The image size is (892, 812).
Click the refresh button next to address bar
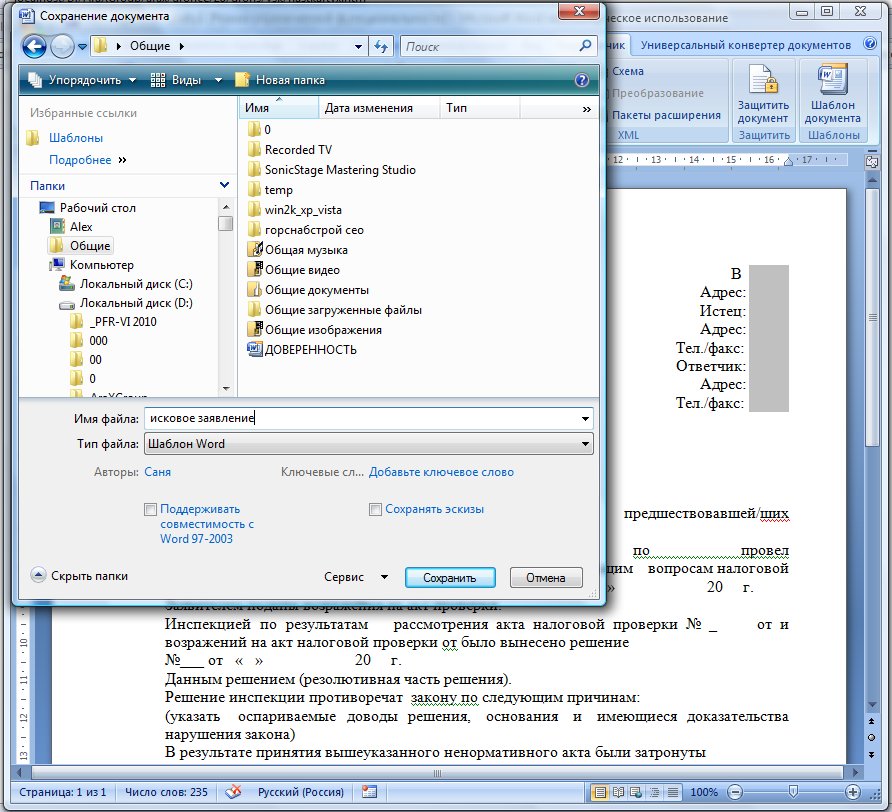click(x=381, y=46)
